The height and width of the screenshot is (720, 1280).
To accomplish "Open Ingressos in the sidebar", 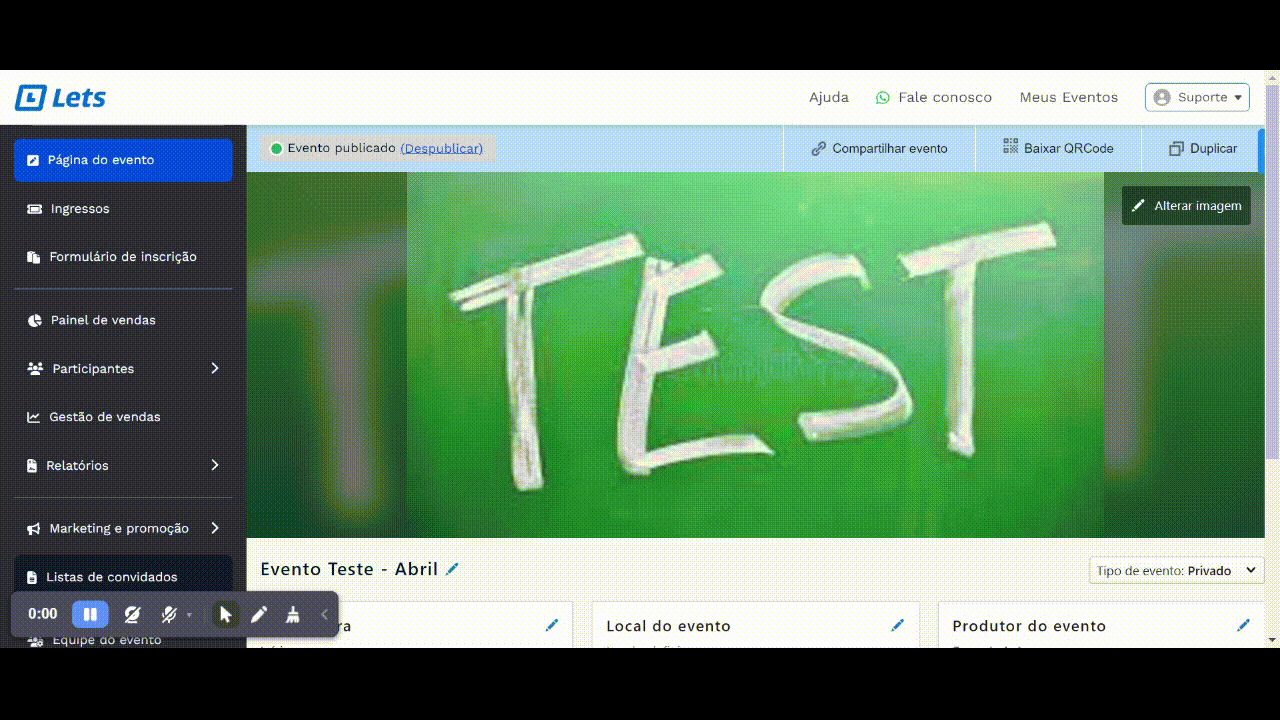I will pos(80,208).
